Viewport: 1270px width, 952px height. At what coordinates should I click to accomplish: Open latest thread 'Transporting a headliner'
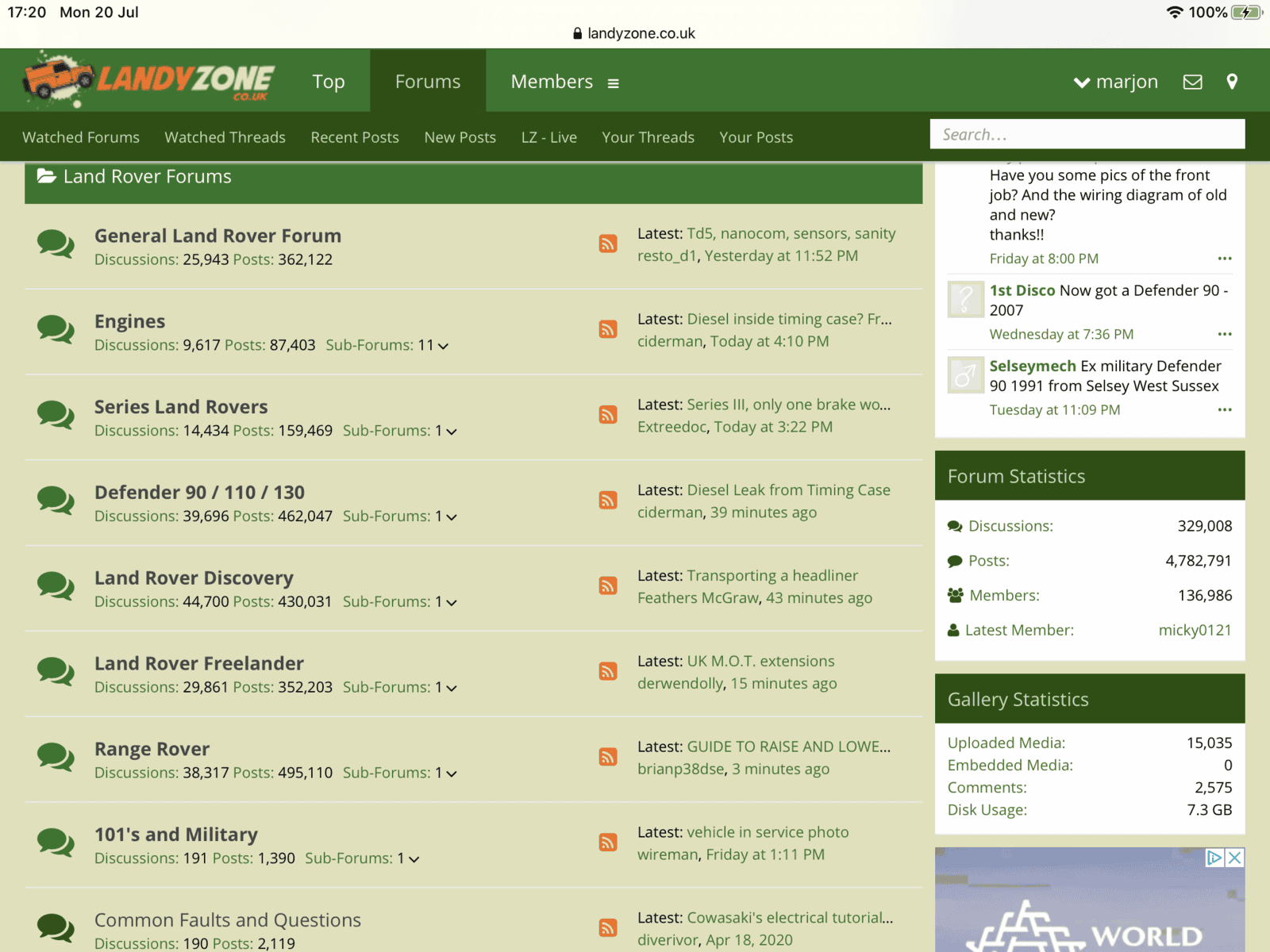[x=772, y=576]
